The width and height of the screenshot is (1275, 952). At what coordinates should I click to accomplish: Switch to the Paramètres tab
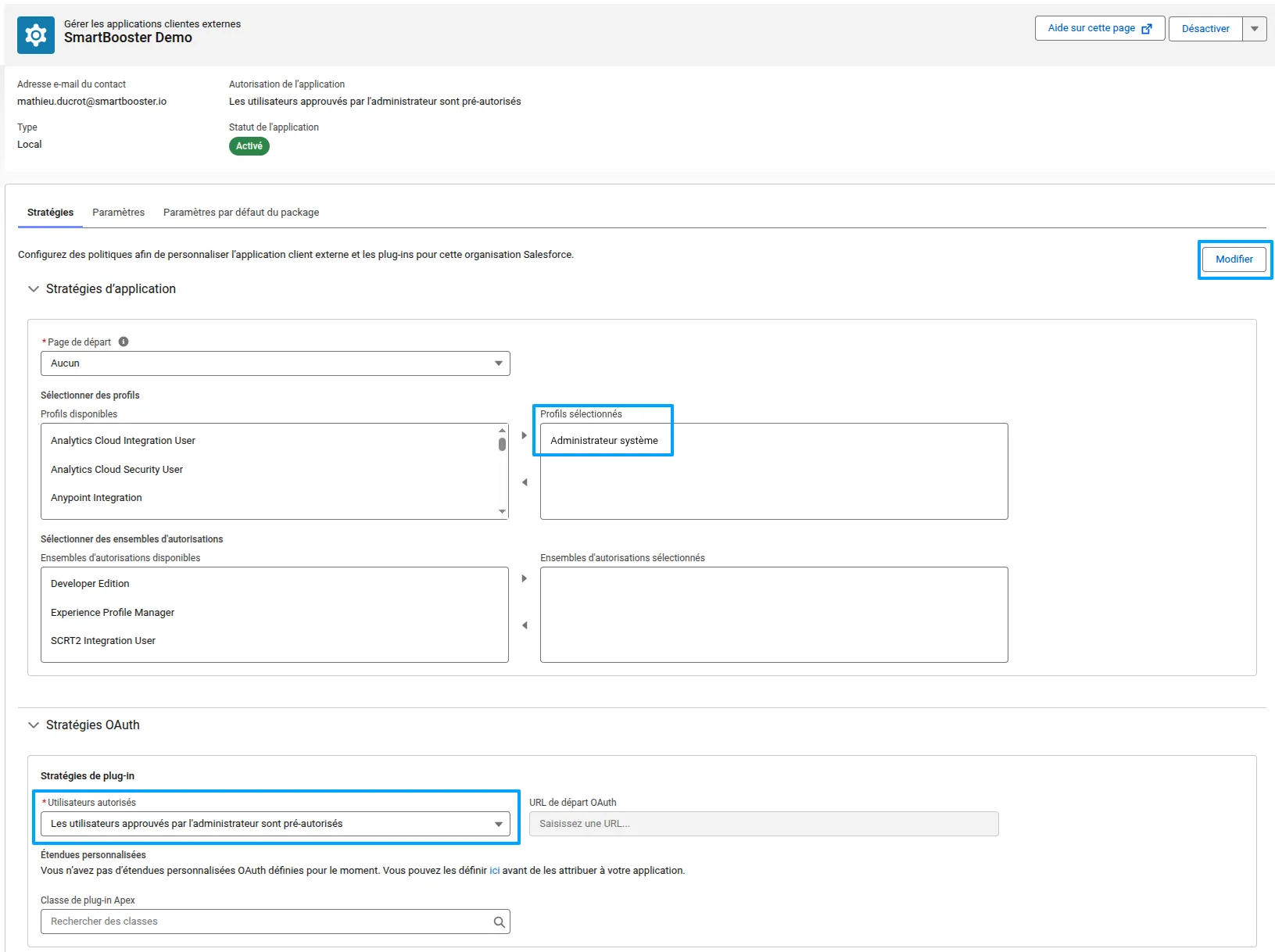pyautogui.click(x=119, y=213)
